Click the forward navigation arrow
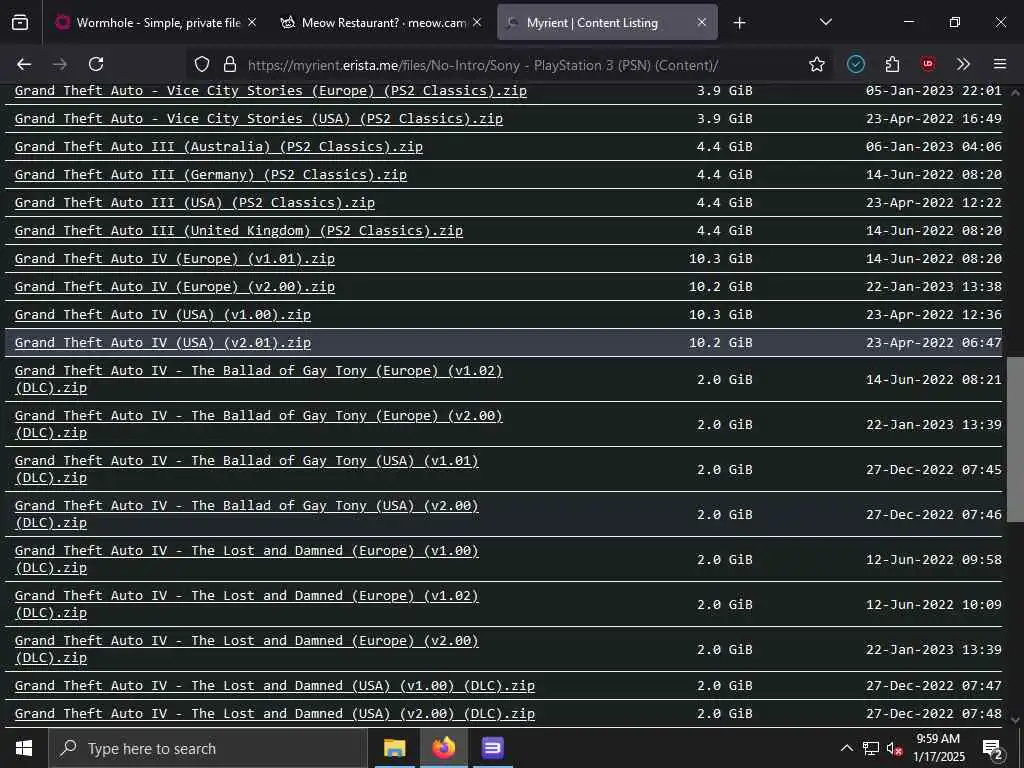Image resolution: width=1024 pixels, height=768 pixels. tap(60, 64)
